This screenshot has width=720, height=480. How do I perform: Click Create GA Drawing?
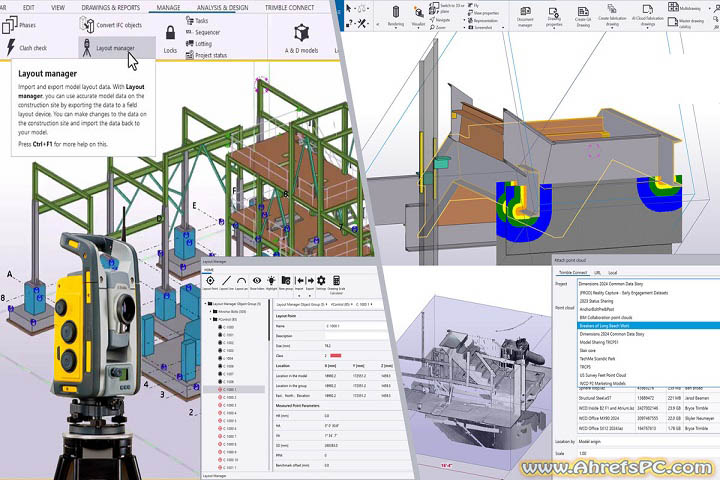(583, 17)
